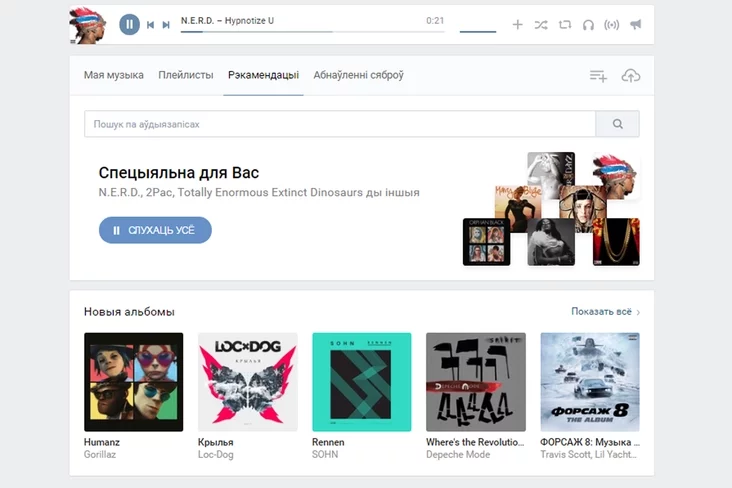Click the megaphone share icon
Image resolution: width=732 pixels, height=488 pixels.
[x=635, y=24]
